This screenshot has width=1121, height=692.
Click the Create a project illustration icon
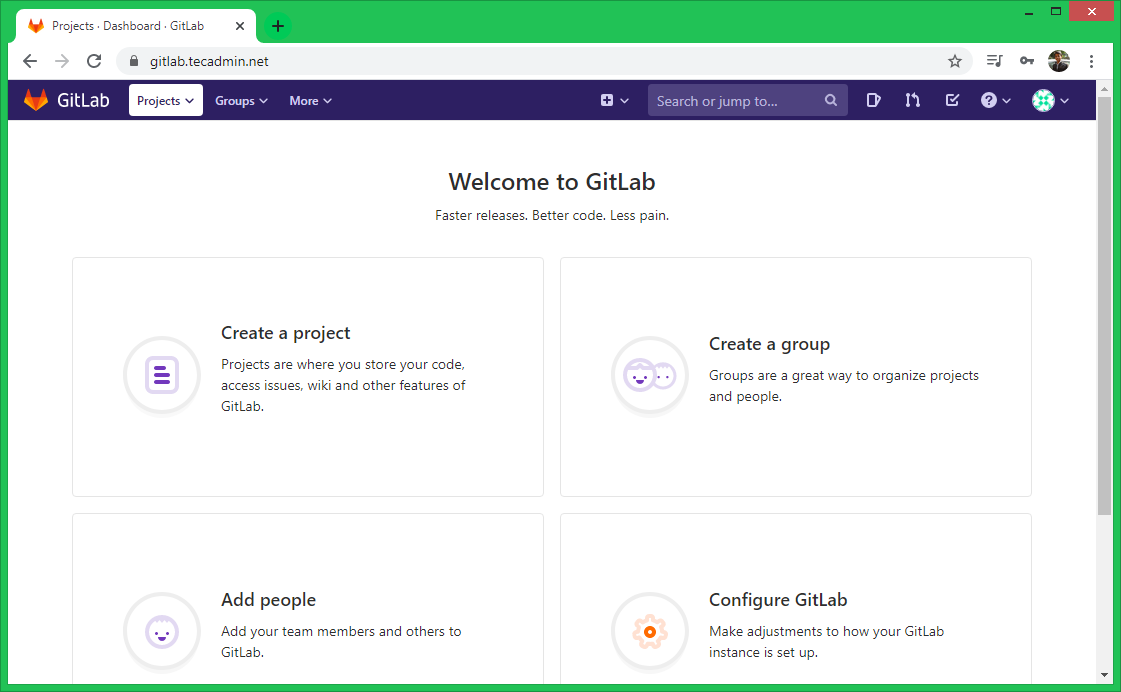pyautogui.click(x=162, y=375)
